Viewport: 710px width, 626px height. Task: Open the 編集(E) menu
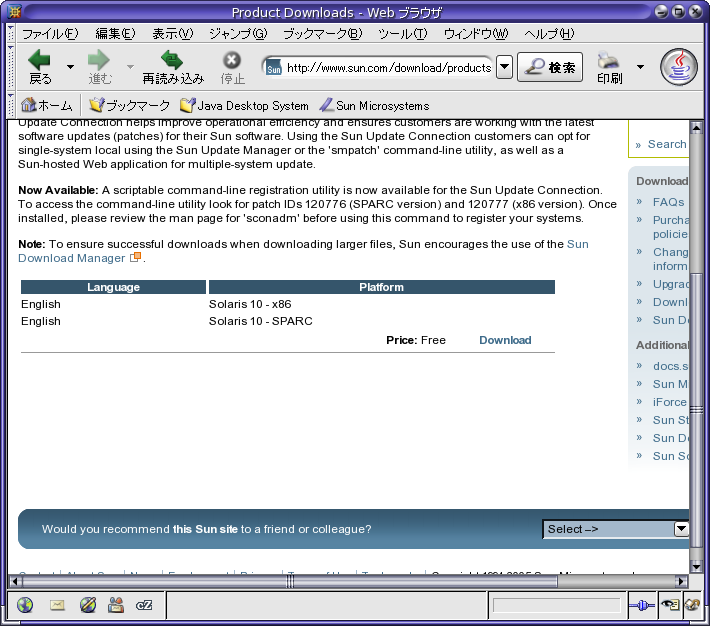point(115,34)
